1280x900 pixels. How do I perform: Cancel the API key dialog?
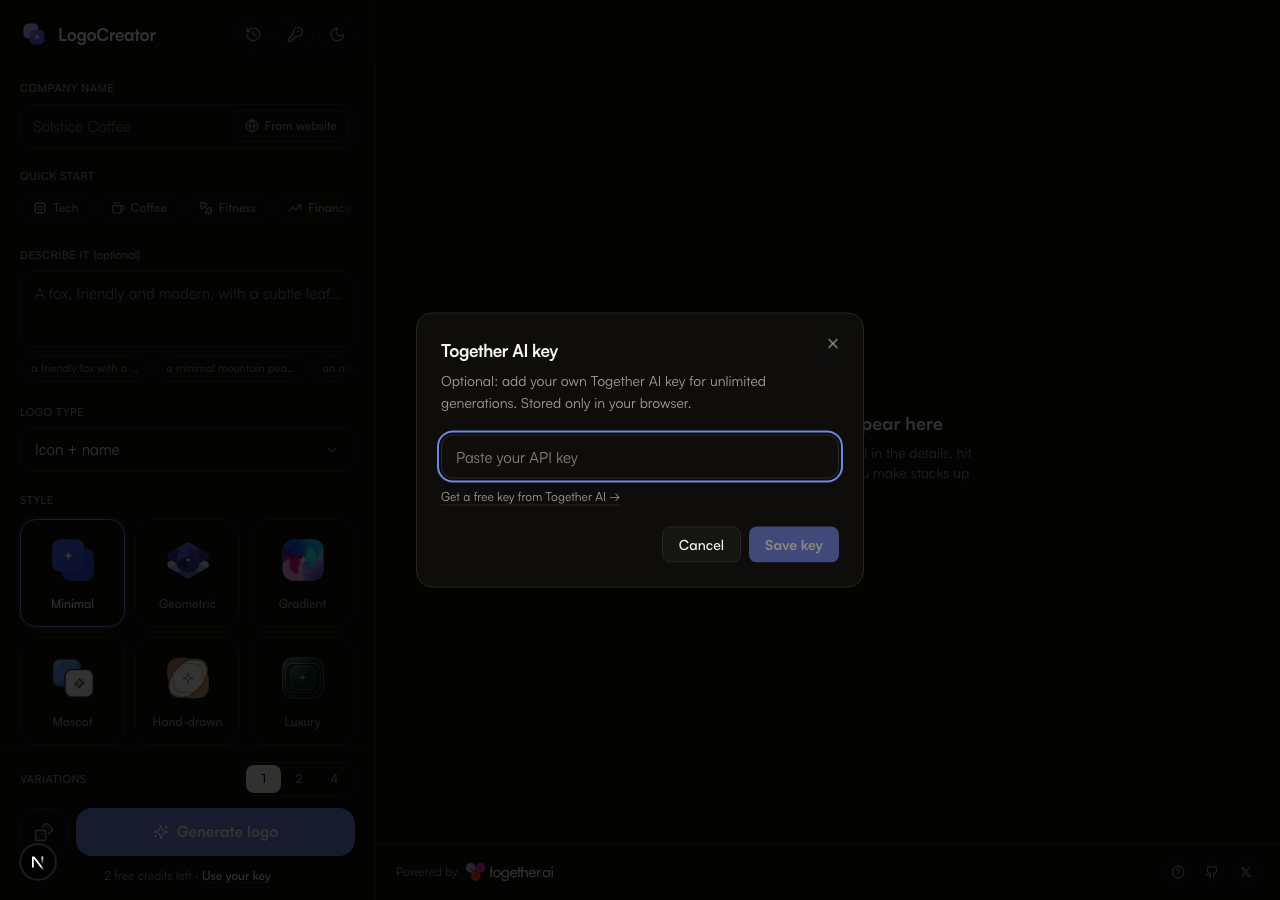pyautogui.click(x=701, y=545)
